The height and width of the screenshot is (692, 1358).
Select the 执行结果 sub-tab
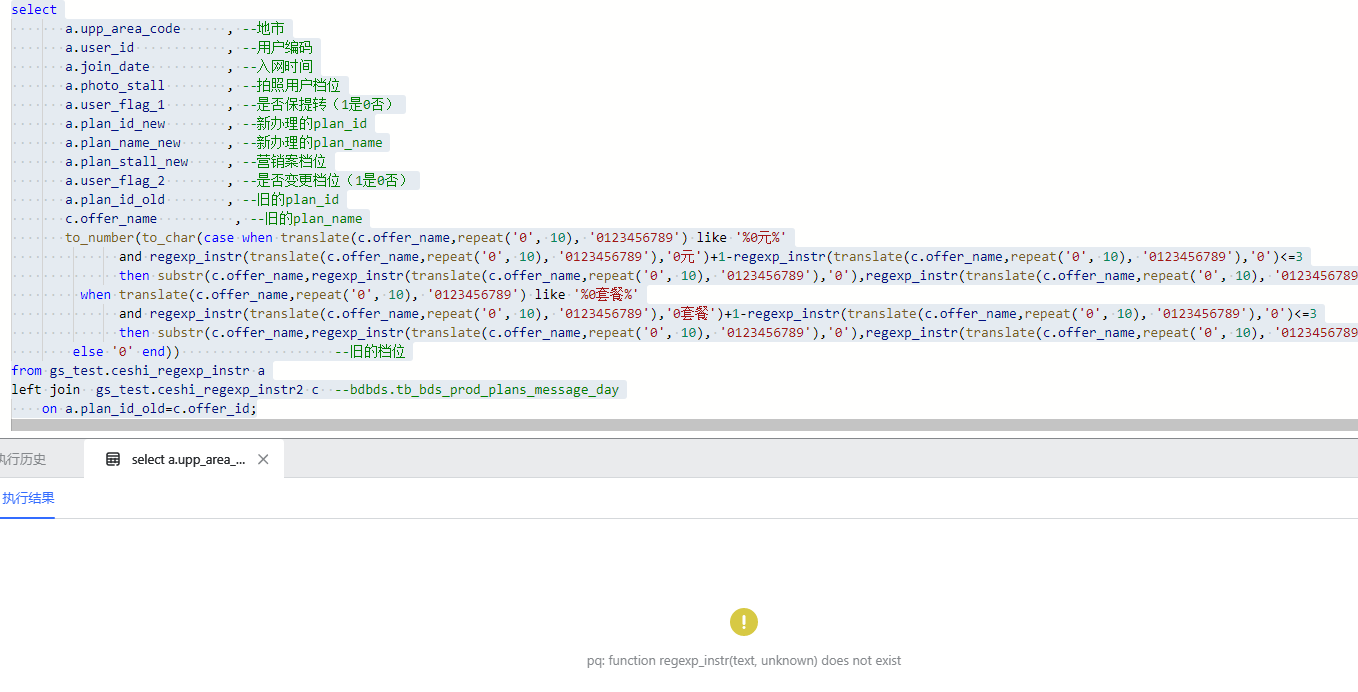28,498
